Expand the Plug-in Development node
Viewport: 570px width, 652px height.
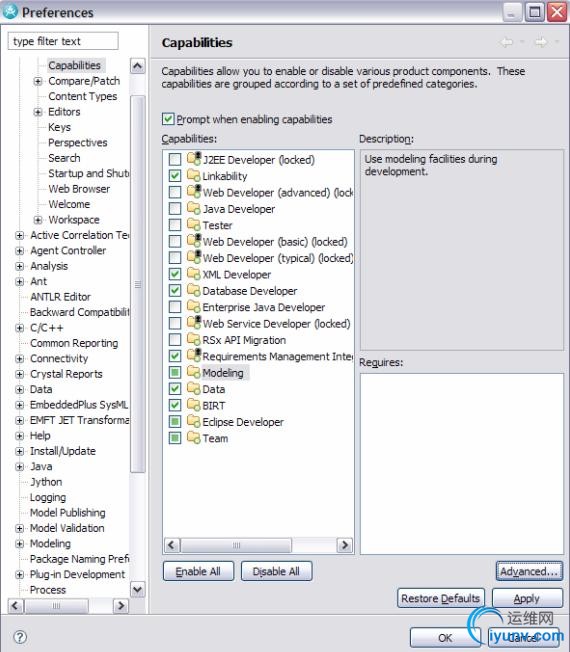20,574
